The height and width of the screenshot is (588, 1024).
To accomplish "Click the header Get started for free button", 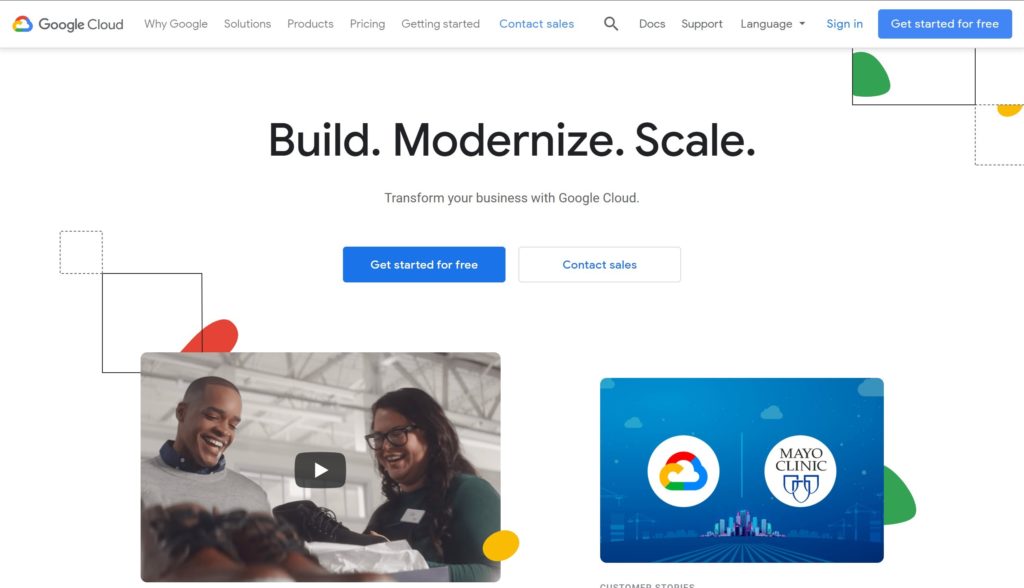I will coord(944,24).
